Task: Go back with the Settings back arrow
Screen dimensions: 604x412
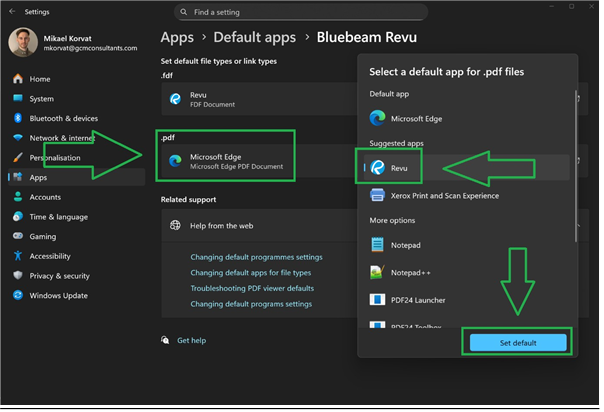Action: point(12,12)
